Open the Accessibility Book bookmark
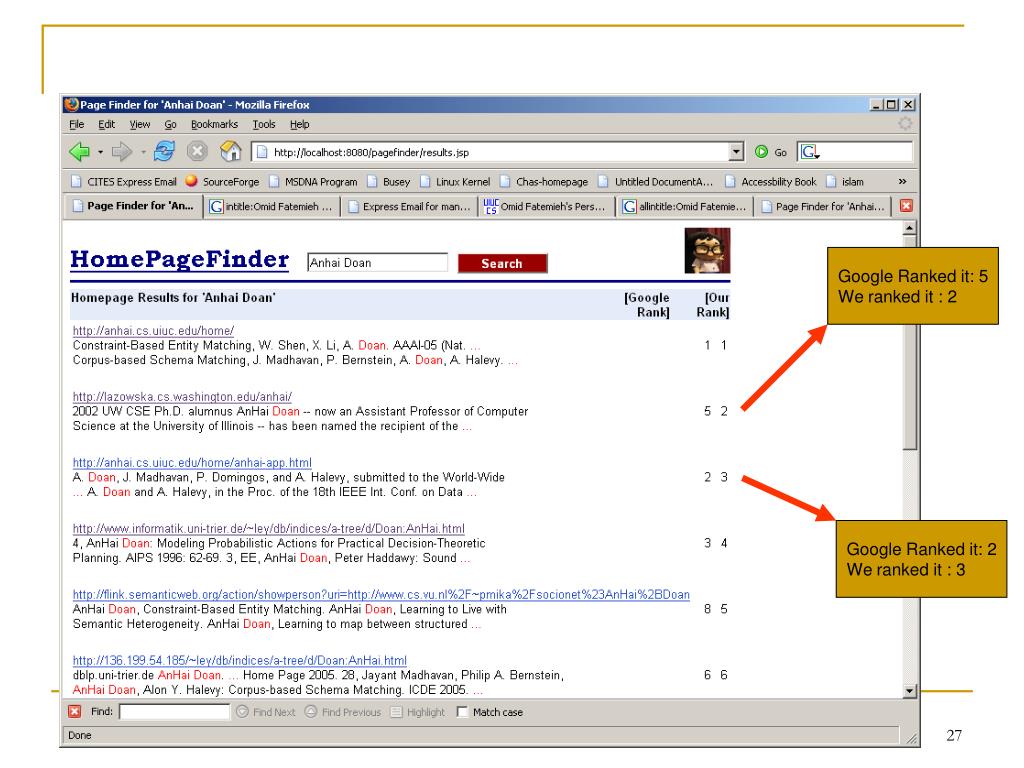This screenshot has width=1024, height=768. (x=771, y=182)
